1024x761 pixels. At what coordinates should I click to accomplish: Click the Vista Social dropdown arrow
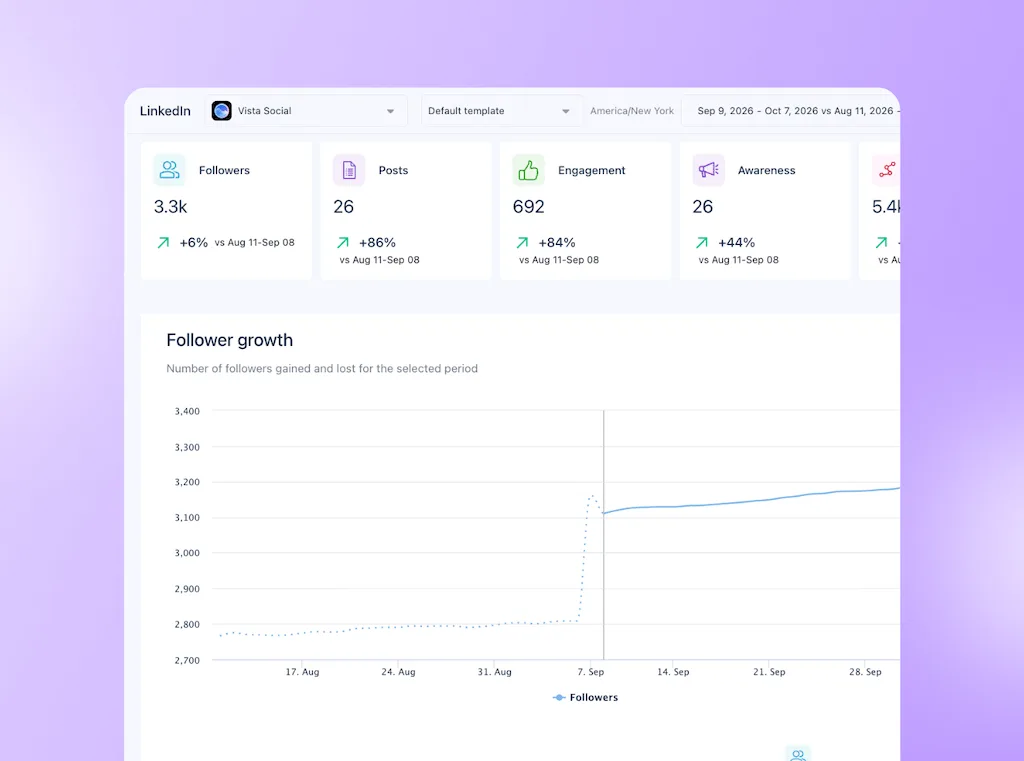pos(391,111)
